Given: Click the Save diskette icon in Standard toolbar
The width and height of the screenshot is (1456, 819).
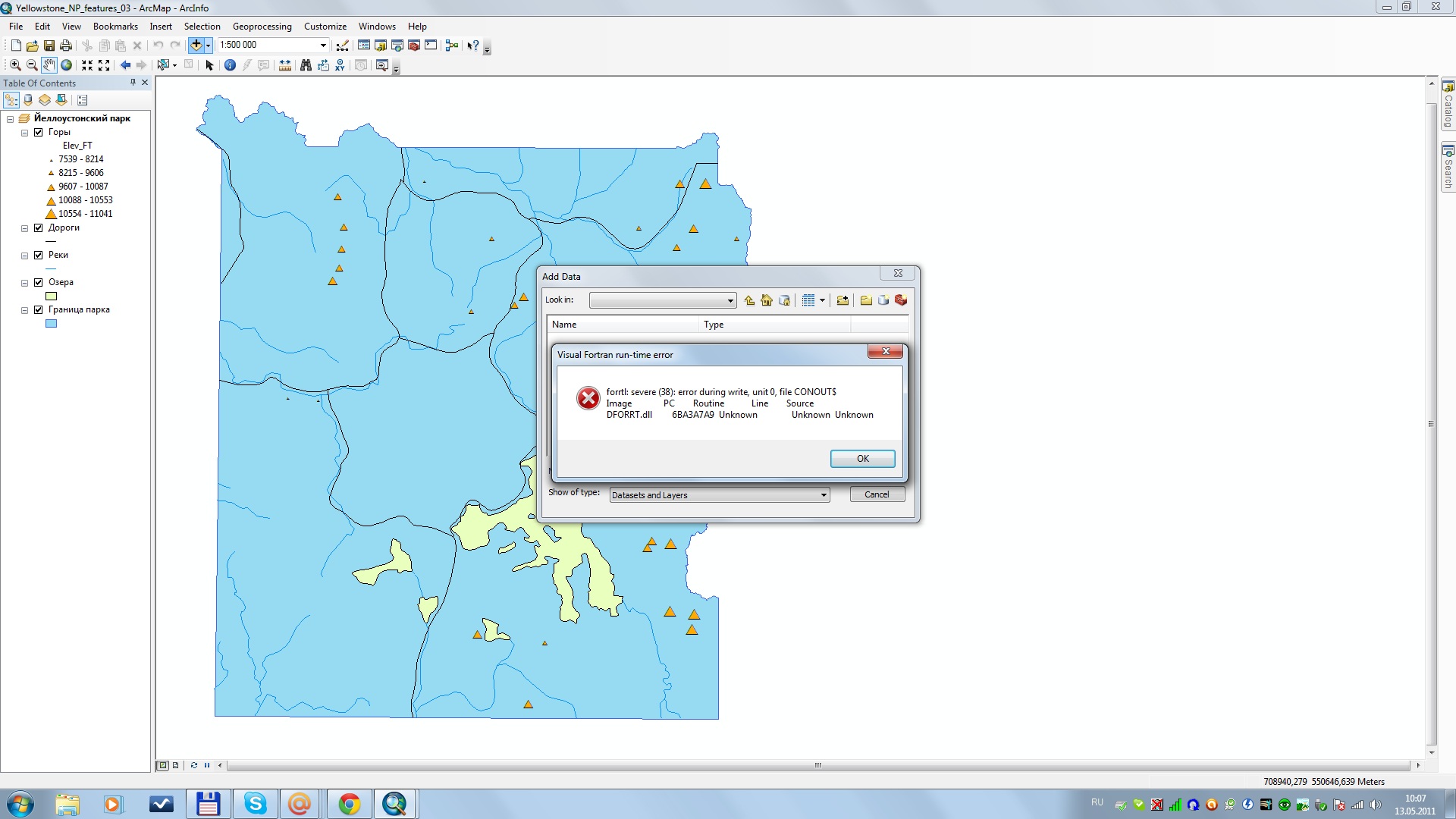Looking at the screenshot, I should (x=49, y=45).
